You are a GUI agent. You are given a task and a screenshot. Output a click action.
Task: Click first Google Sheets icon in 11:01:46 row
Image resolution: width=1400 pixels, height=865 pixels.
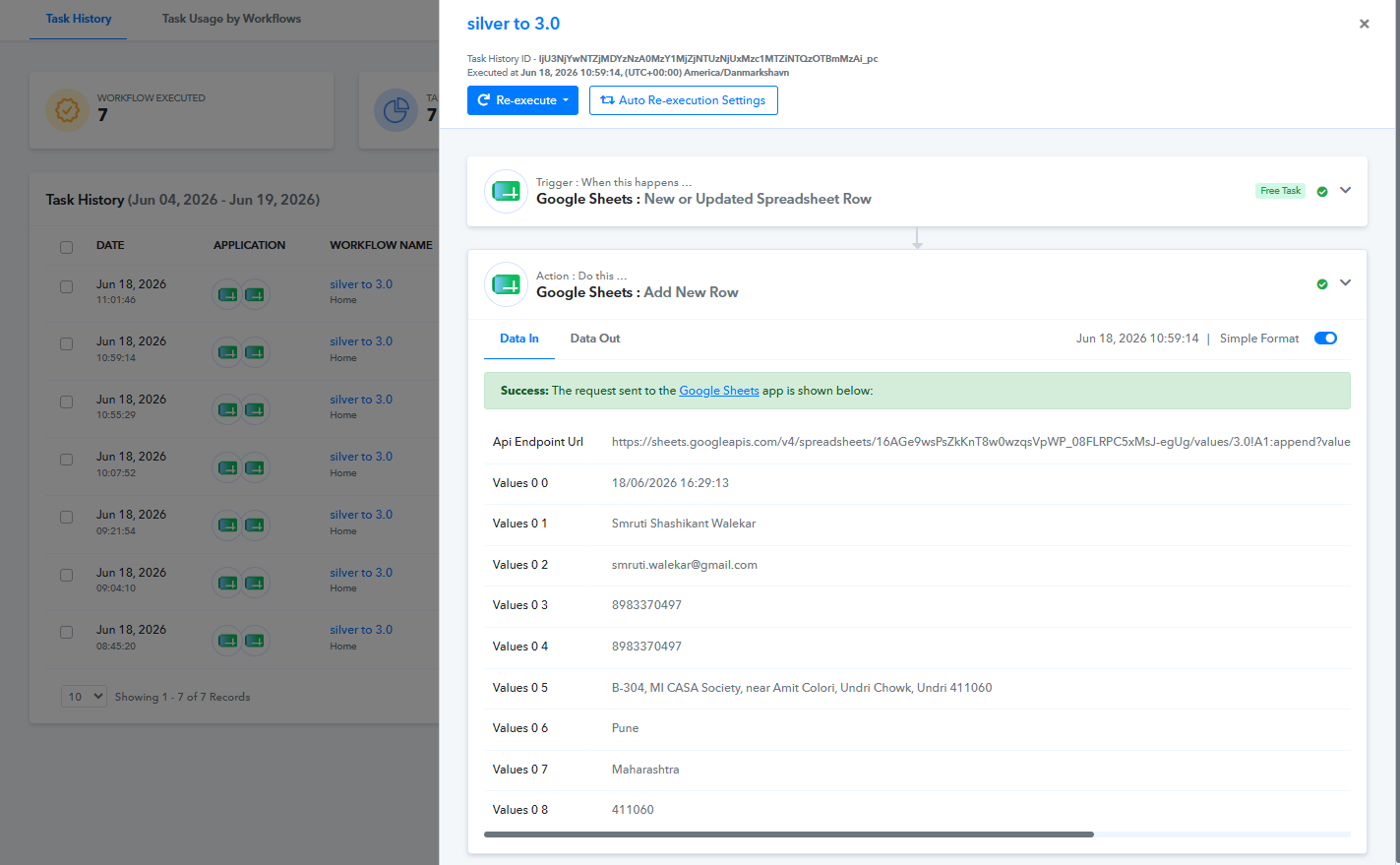pos(227,294)
